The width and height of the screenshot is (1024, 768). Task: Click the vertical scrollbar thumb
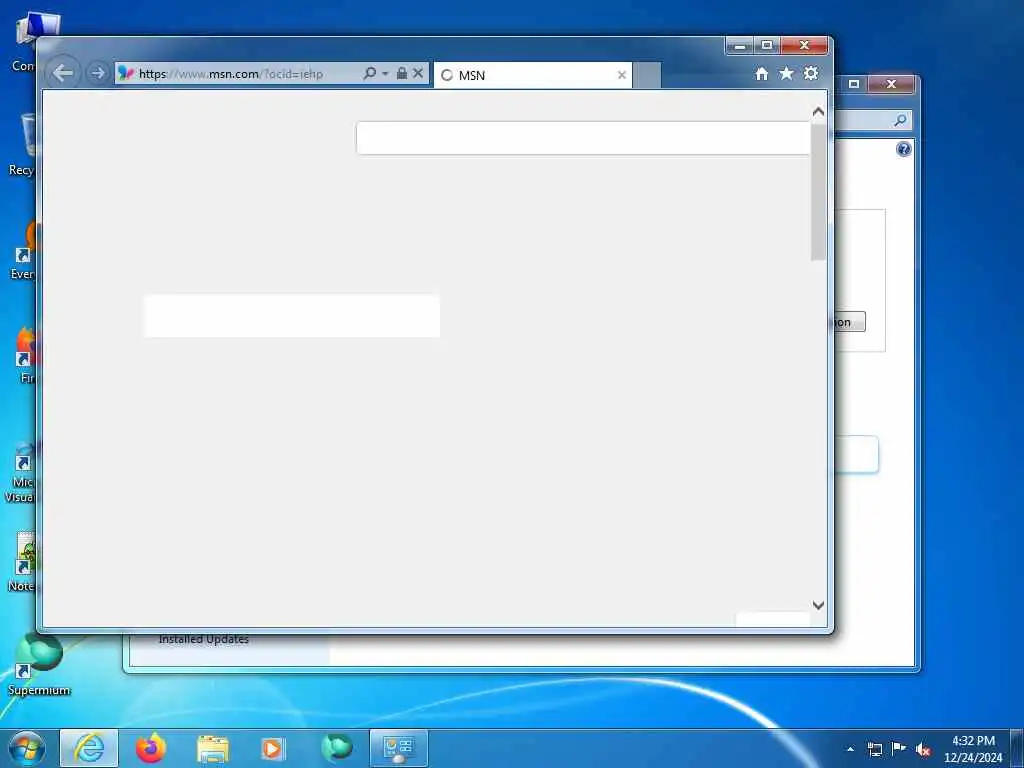(x=818, y=191)
